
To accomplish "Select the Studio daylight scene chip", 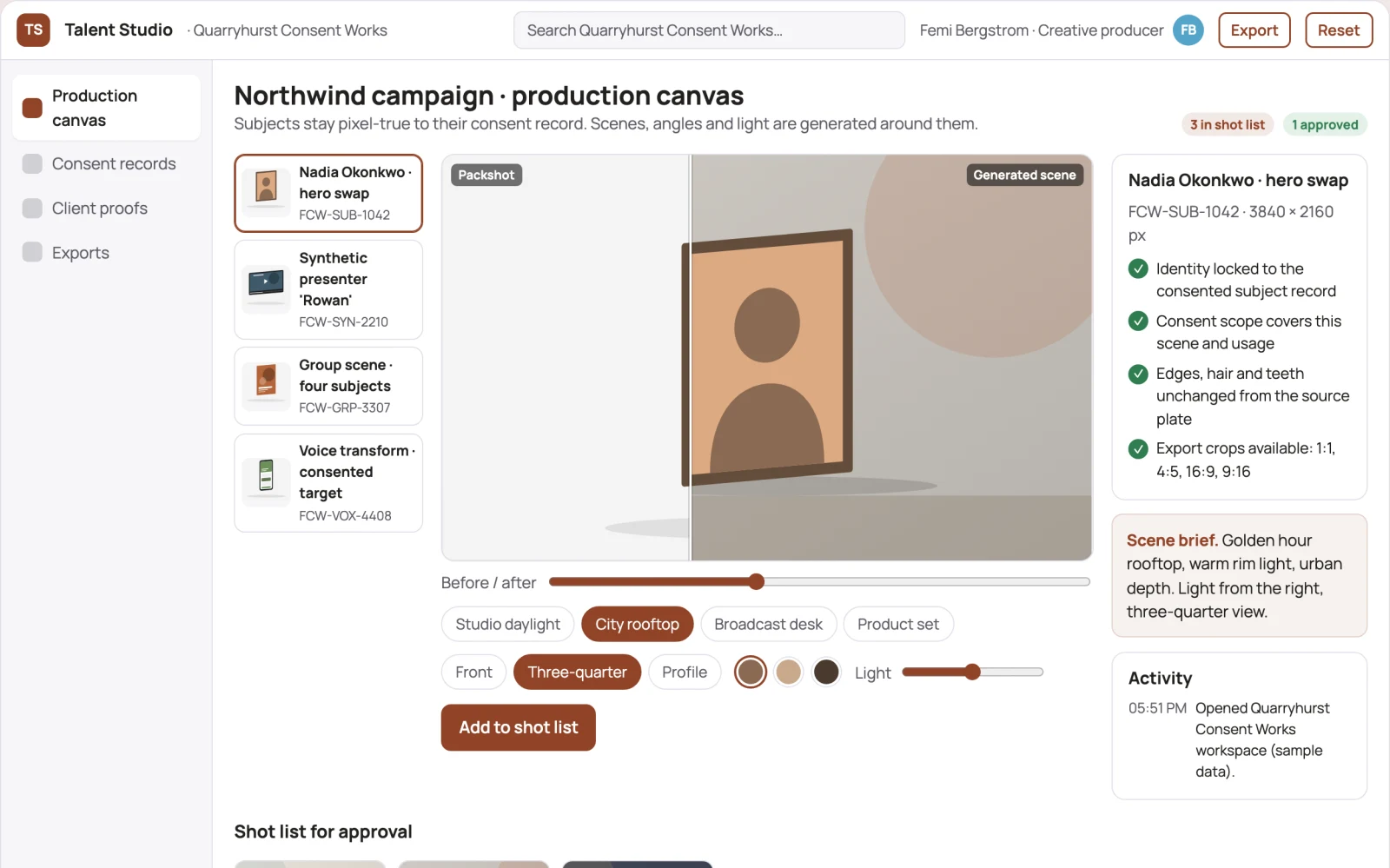I will [507, 624].
